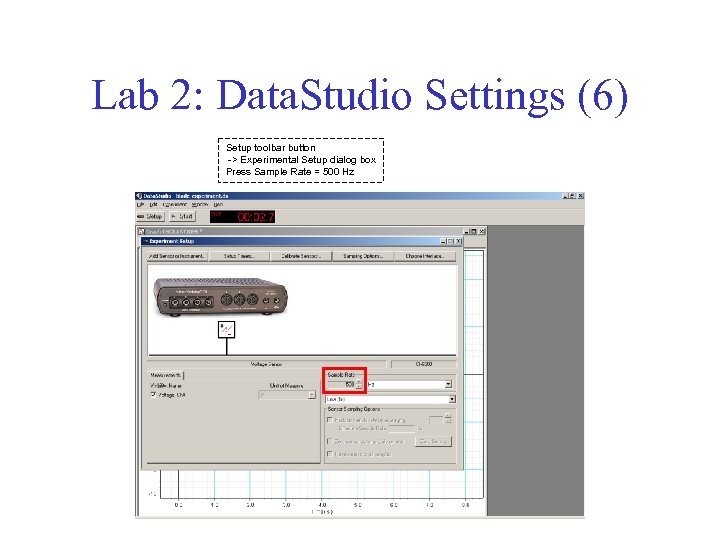The image size is (720, 540).
Task: Open Sampling Options dialog
Action: 363,256
